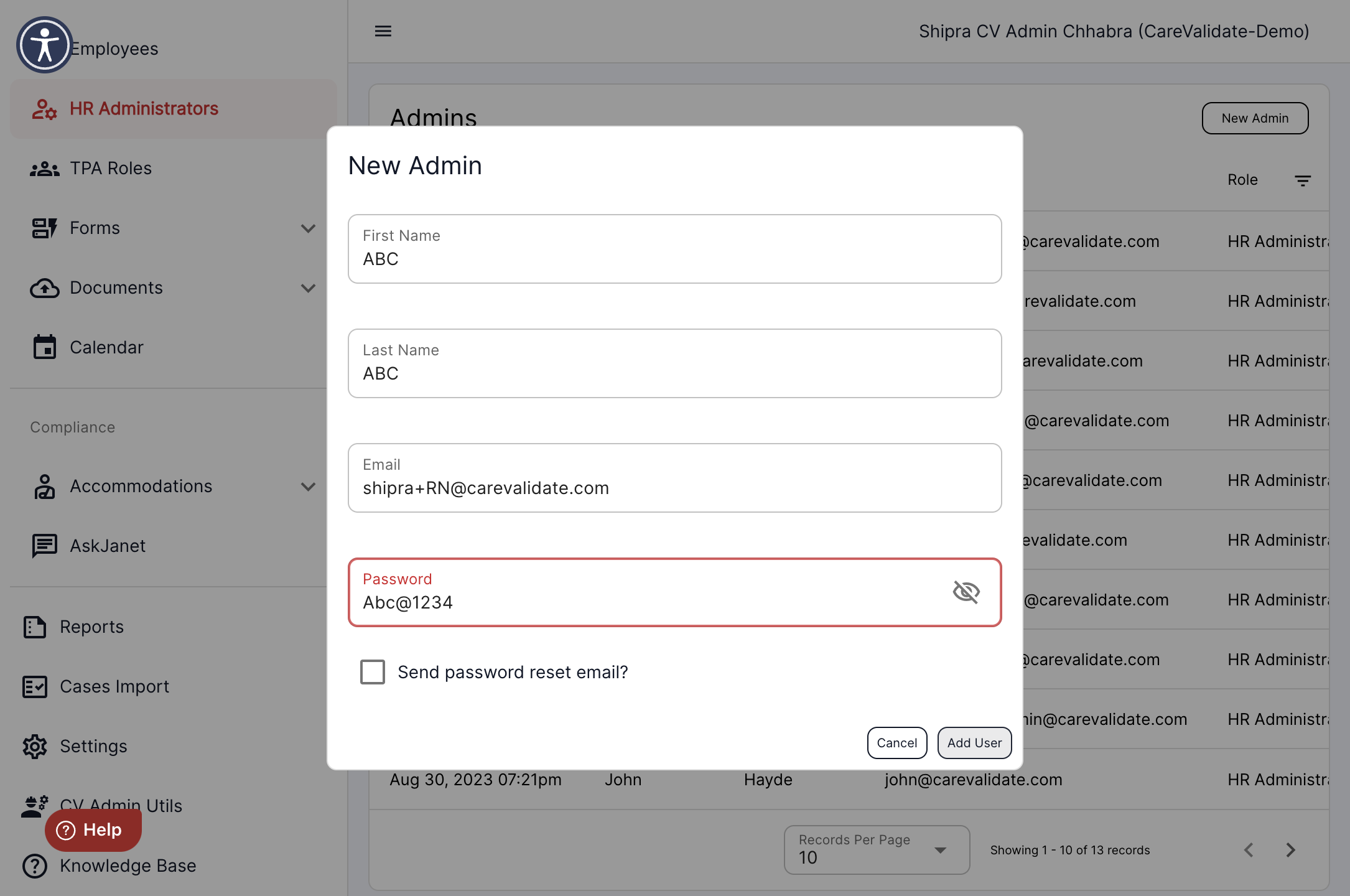Expand the Accommodations submenu chevron
This screenshot has height=896, width=1350.
click(x=308, y=487)
